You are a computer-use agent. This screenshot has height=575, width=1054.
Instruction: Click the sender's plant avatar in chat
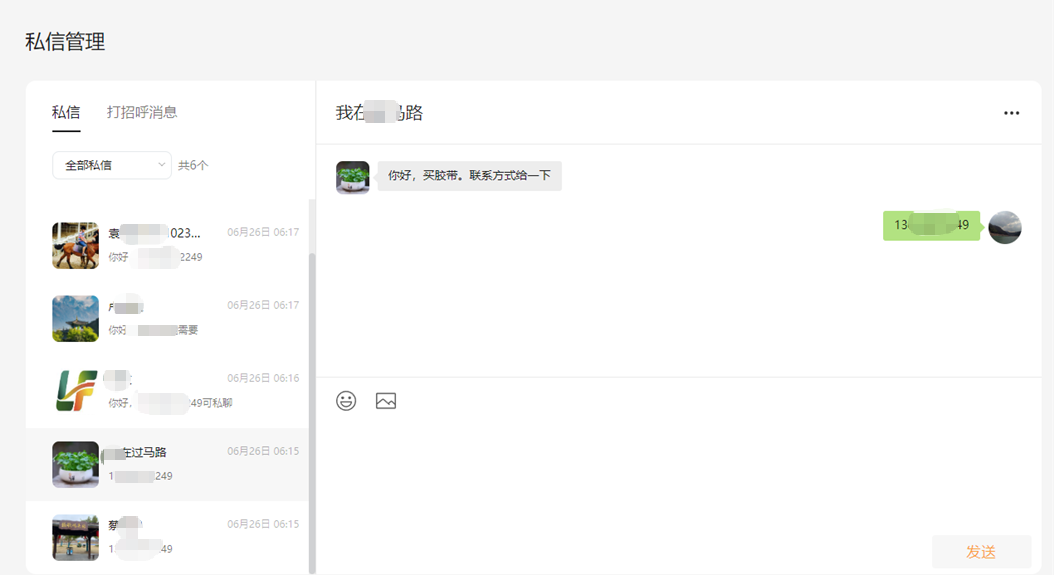click(x=352, y=177)
